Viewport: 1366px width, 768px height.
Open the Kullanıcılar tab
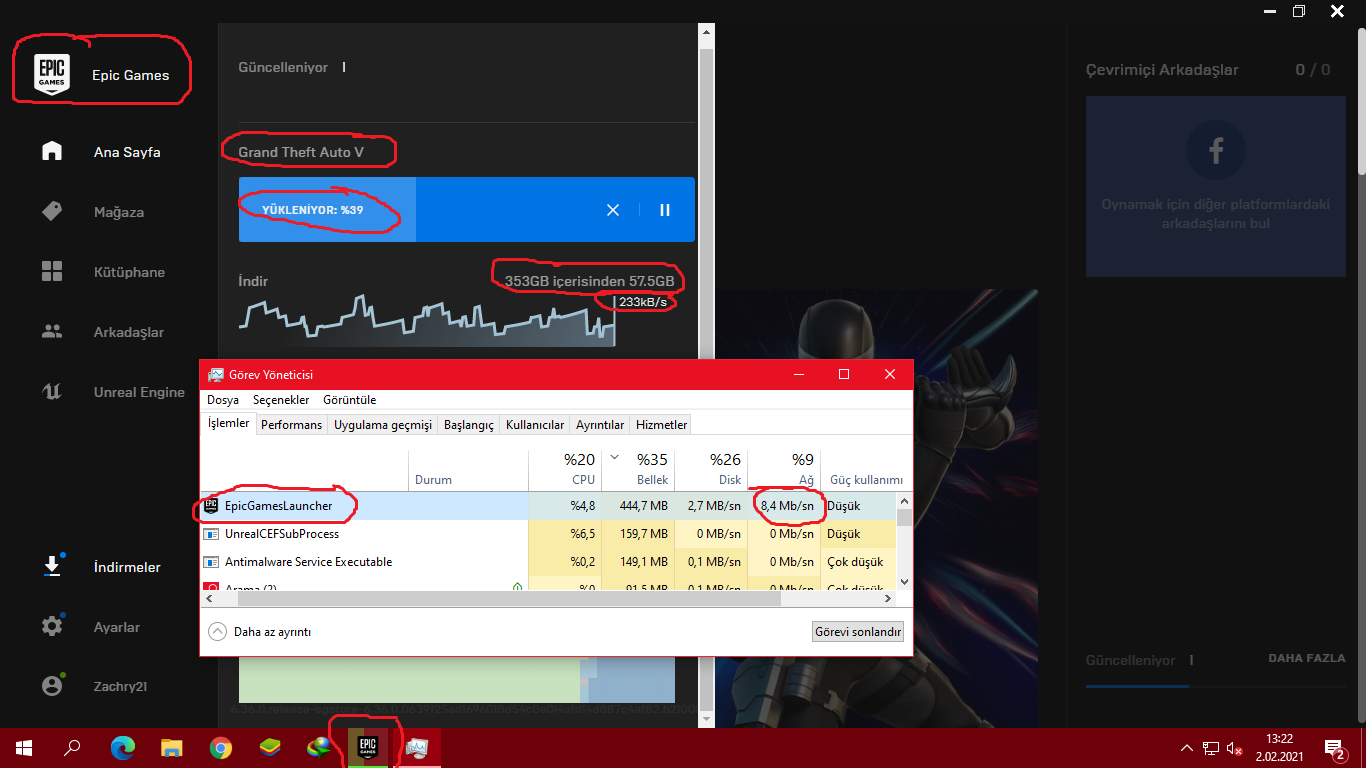535,425
